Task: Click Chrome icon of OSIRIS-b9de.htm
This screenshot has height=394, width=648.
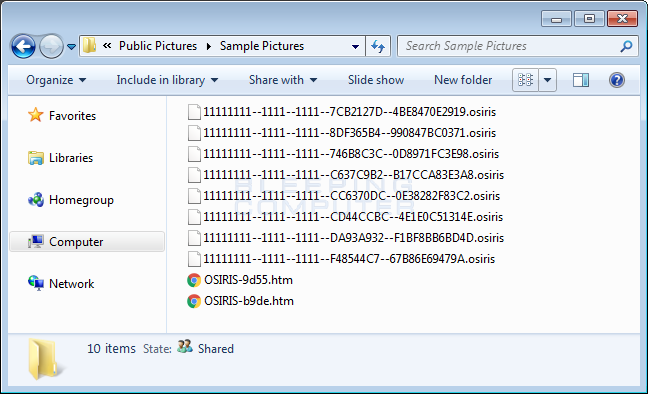Action: coord(194,301)
